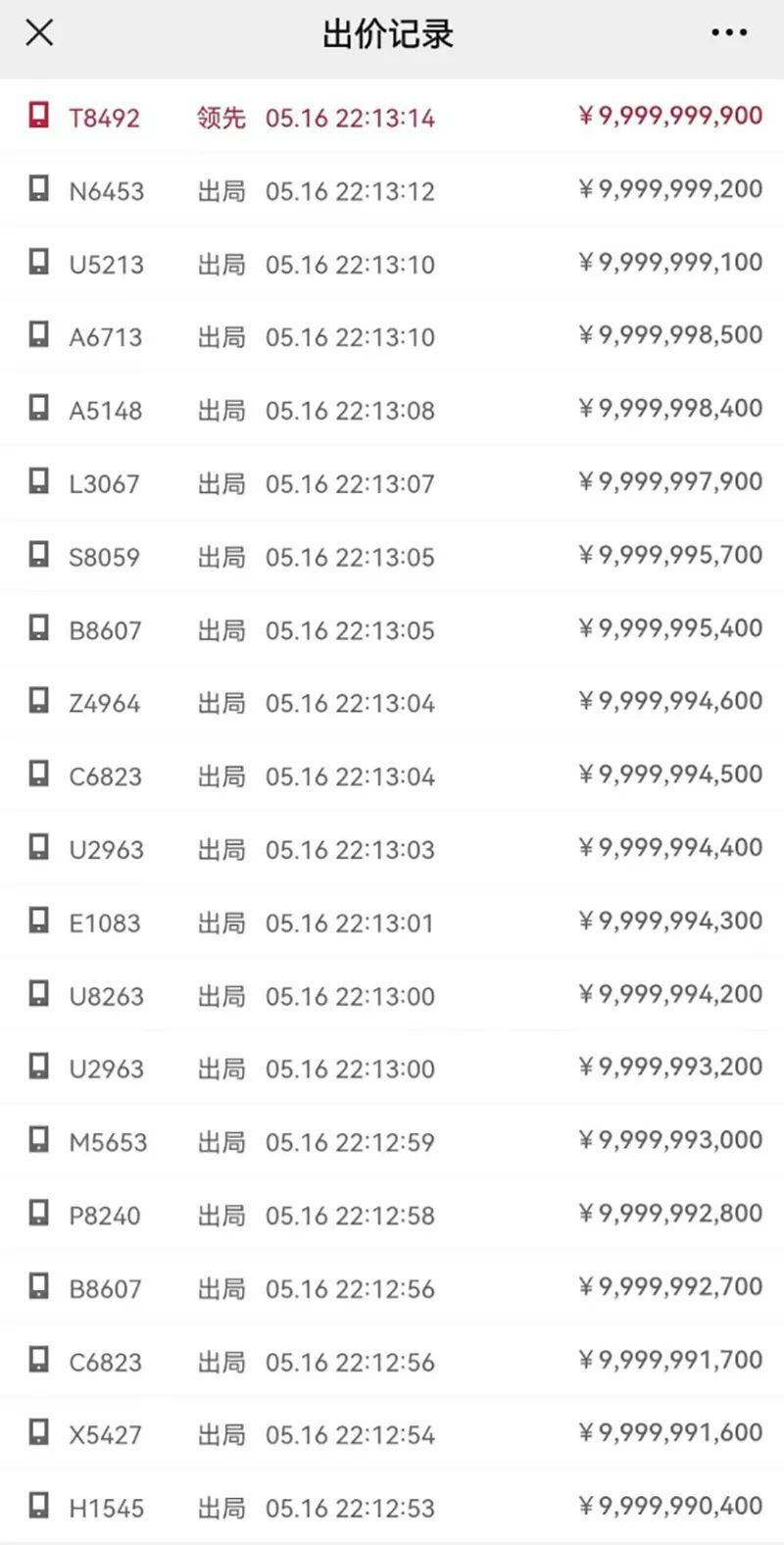The height and width of the screenshot is (1545, 784).
Task: Tap the red phone icon beside T8492
Action: pyautogui.click(x=38, y=116)
